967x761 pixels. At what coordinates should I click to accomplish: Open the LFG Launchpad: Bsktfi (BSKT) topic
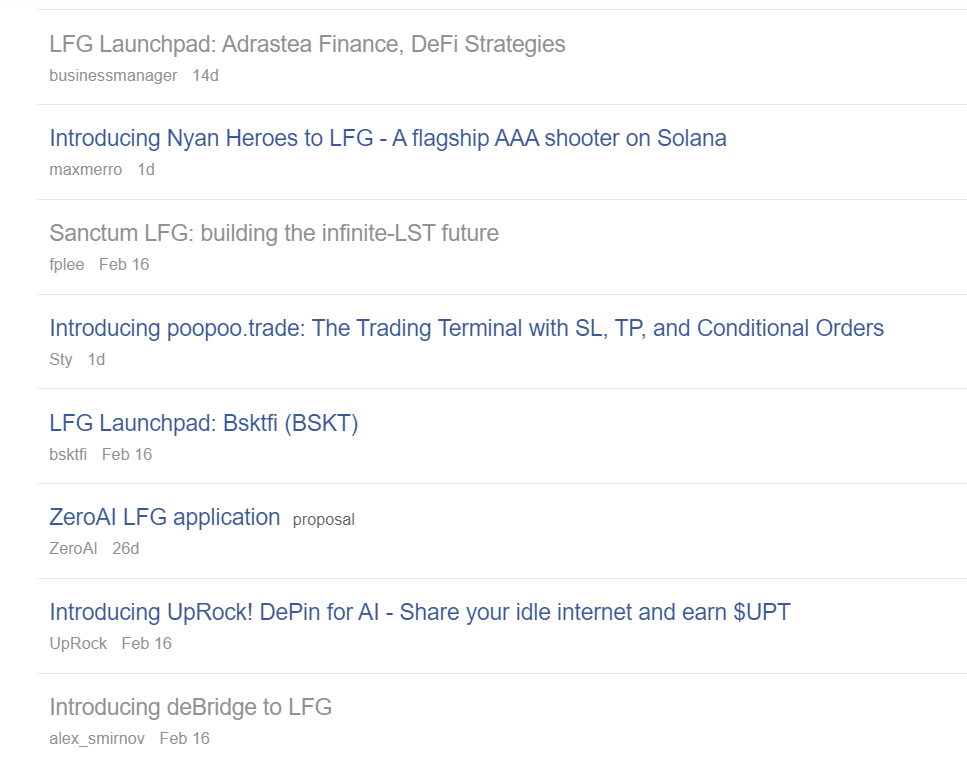(x=203, y=423)
